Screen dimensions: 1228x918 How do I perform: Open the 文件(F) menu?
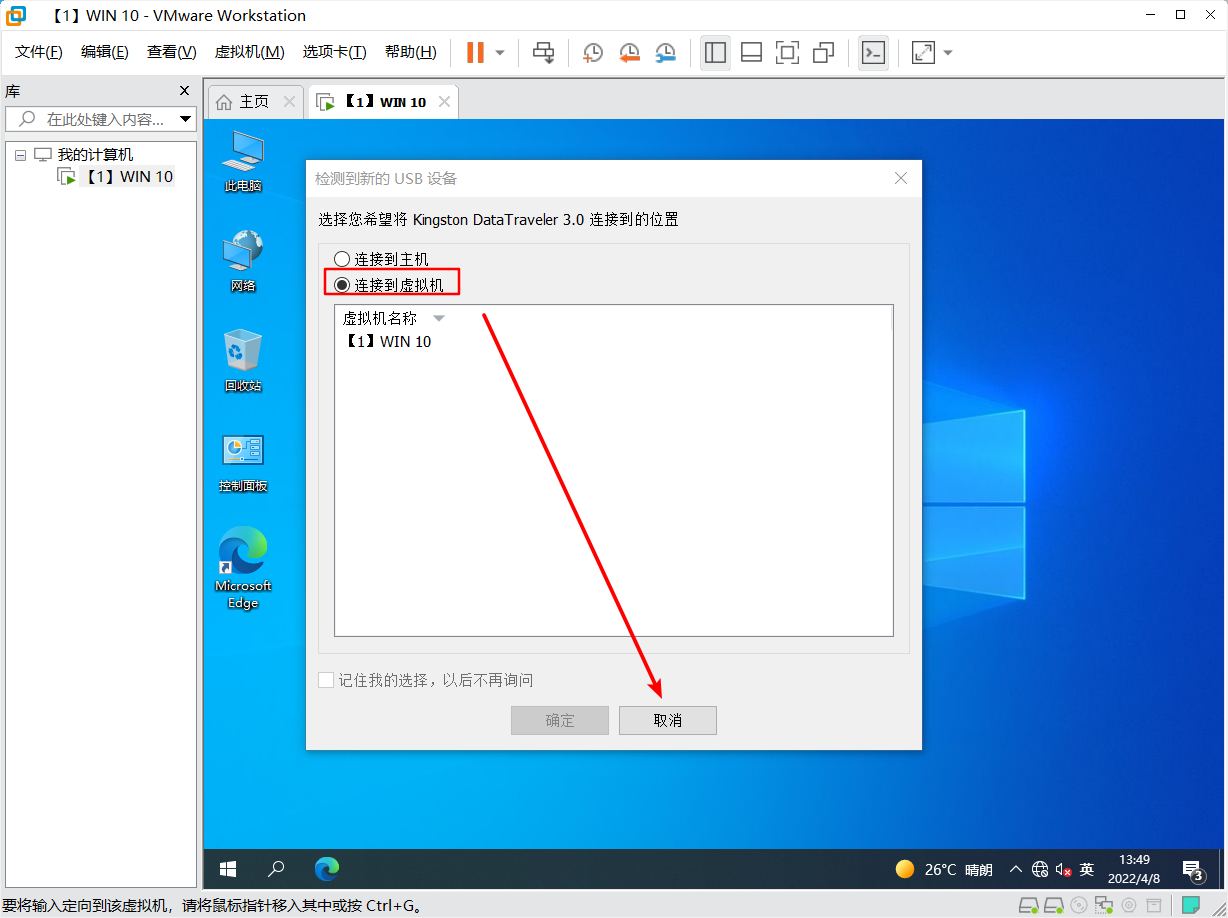tap(39, 52)
